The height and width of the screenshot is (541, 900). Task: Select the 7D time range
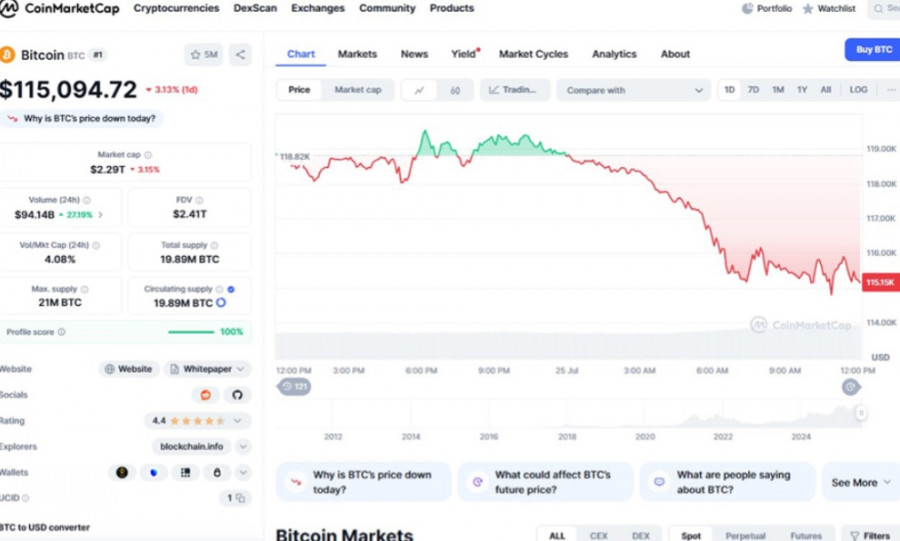click(x=753, y=90)
